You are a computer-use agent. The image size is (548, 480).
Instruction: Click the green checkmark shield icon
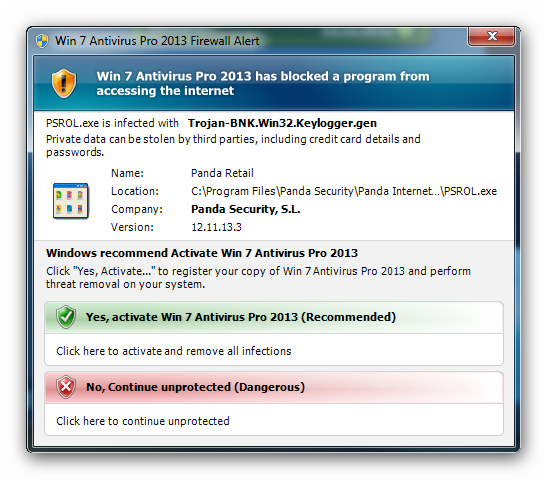66,317
